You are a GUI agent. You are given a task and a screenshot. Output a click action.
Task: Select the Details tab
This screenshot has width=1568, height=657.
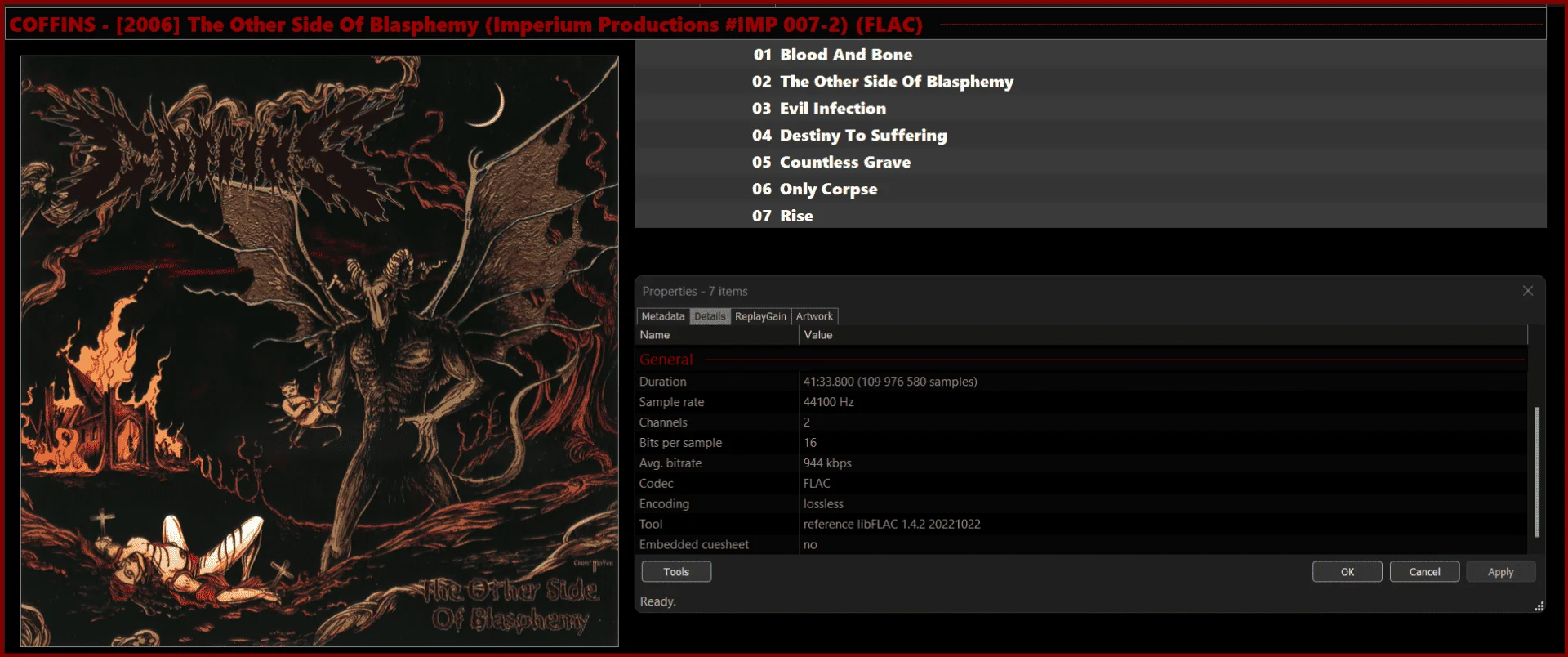[710, 316]
